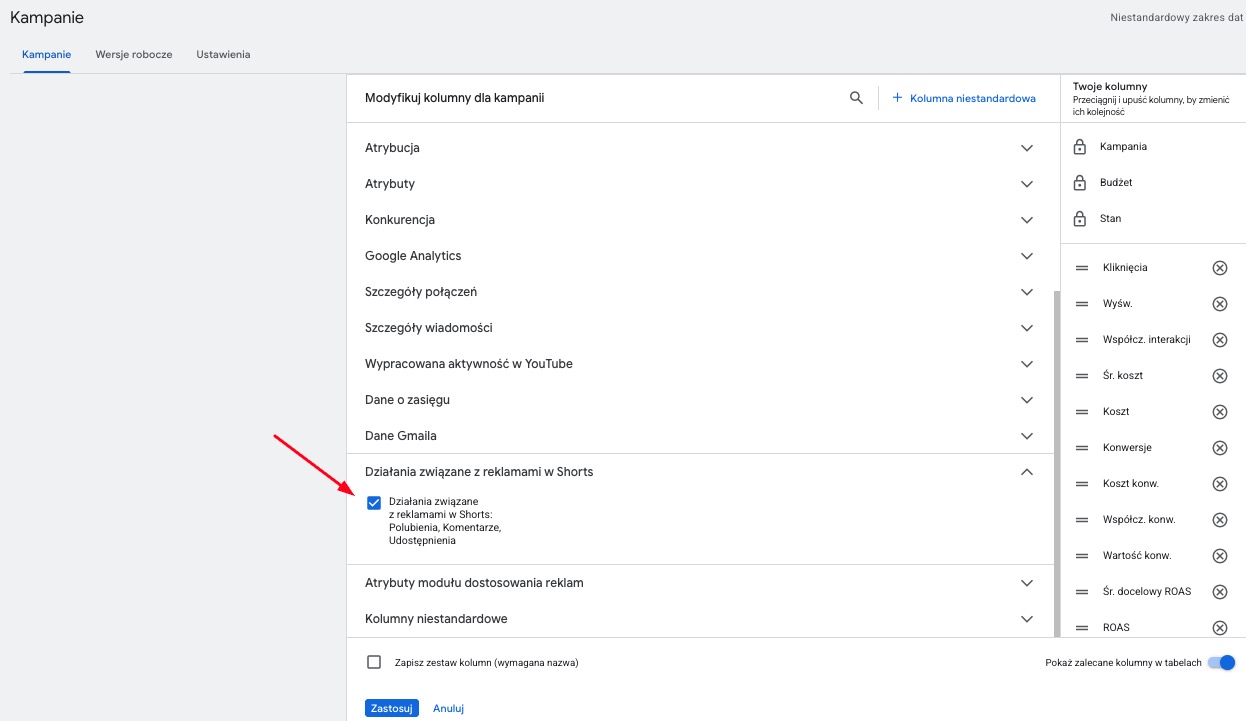Click the Zastosuj button
Image resolution: width=1246 pixels, height=721 pixels.
coord(392,708)
